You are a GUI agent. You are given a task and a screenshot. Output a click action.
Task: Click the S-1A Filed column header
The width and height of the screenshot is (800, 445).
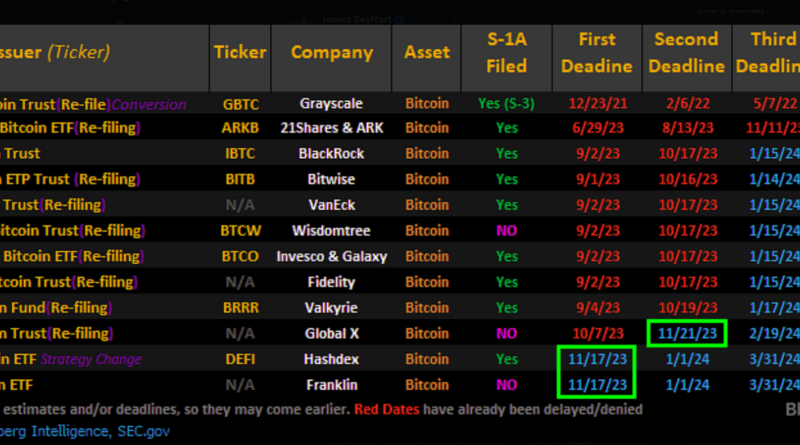[x=506, y=52]
